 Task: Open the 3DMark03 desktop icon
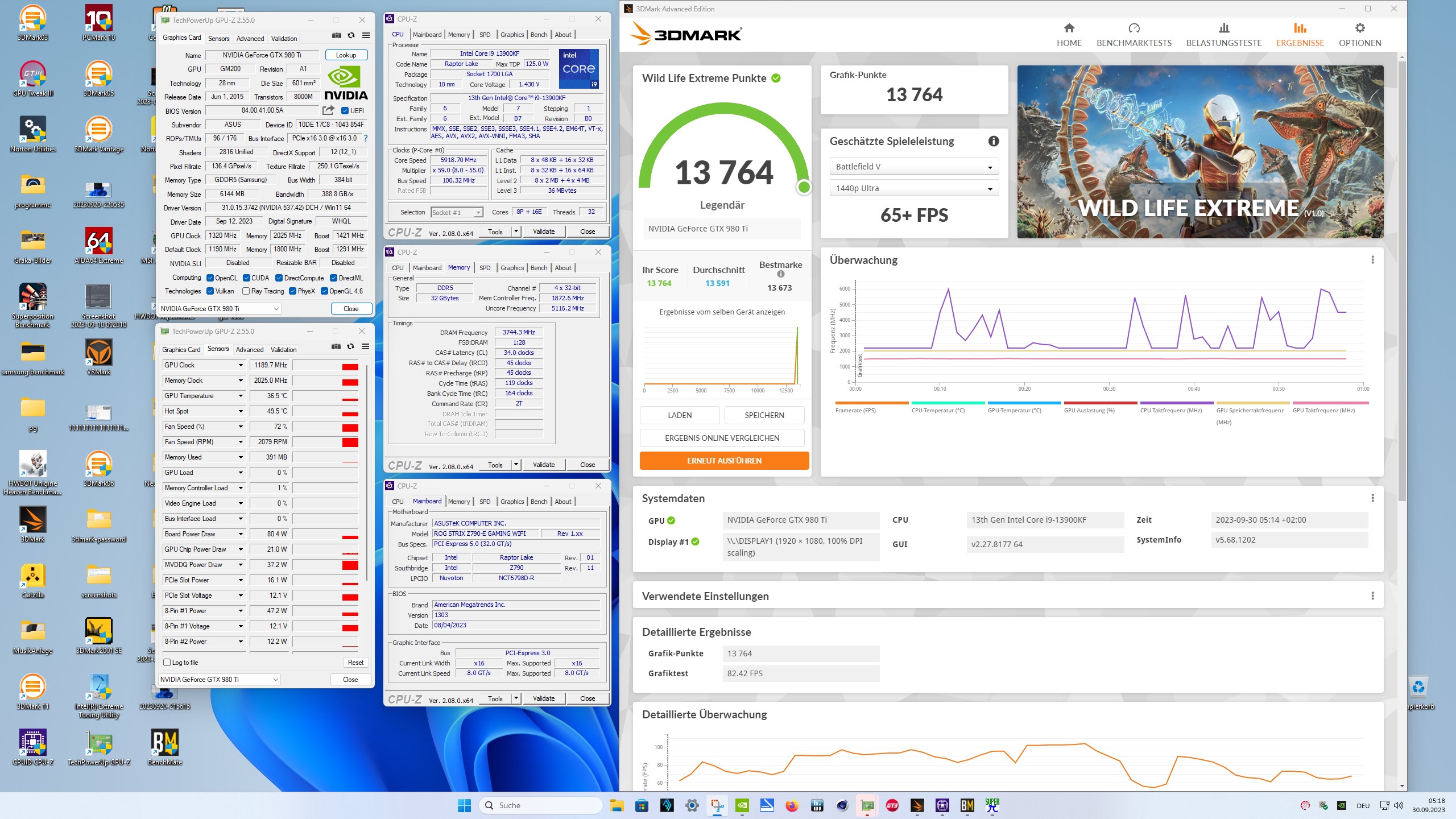33,23
